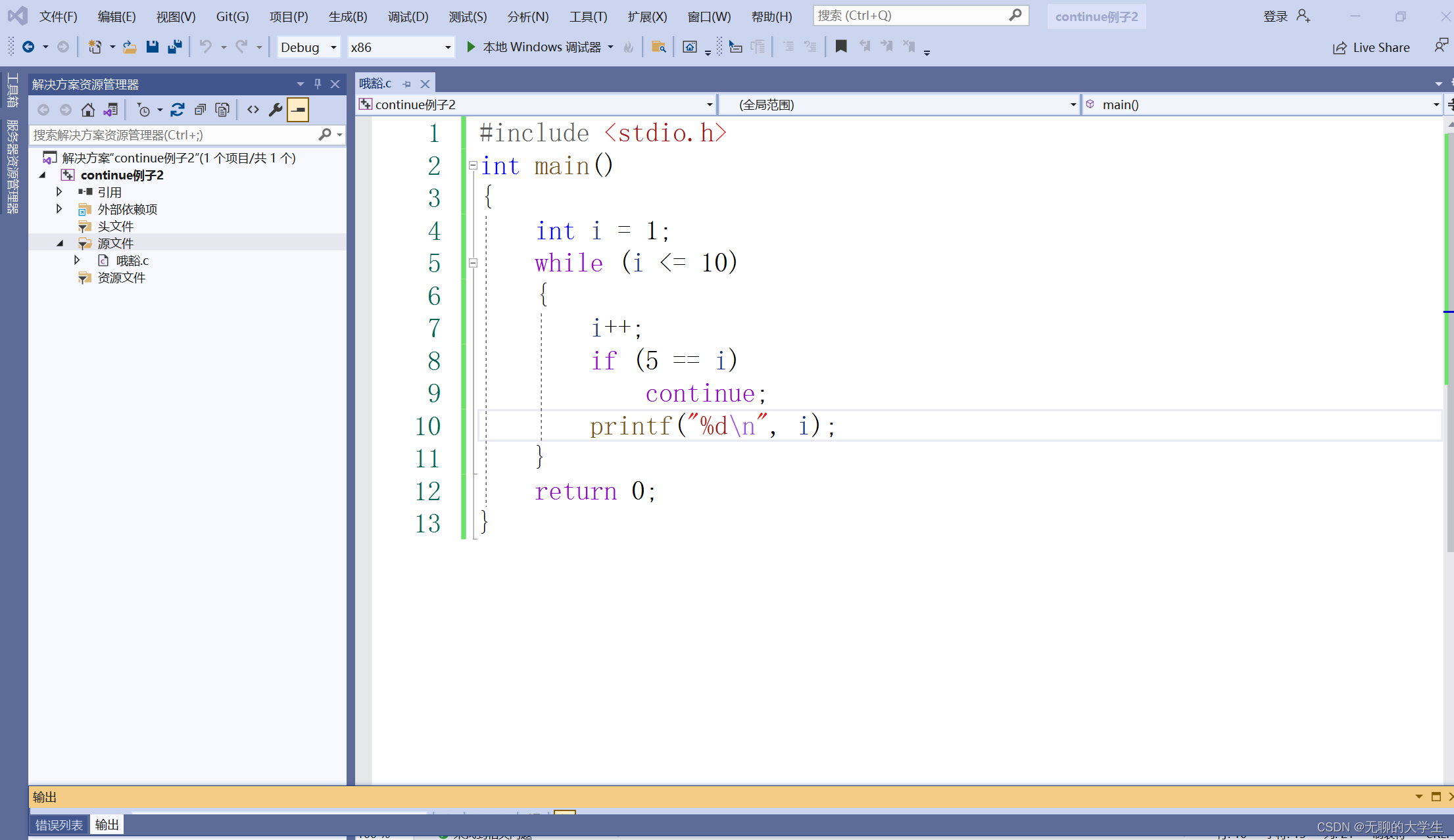Image resolution: width=1454 pixels, height=840 pixels.
Task: Expand the 引用 tree node
Action: point(59,192)
